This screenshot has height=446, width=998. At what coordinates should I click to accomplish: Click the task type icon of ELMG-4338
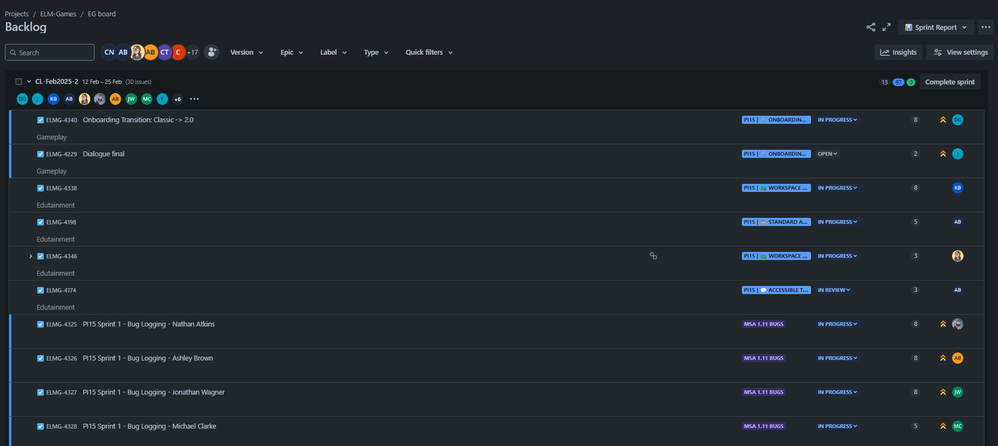(x=40, y=188)
